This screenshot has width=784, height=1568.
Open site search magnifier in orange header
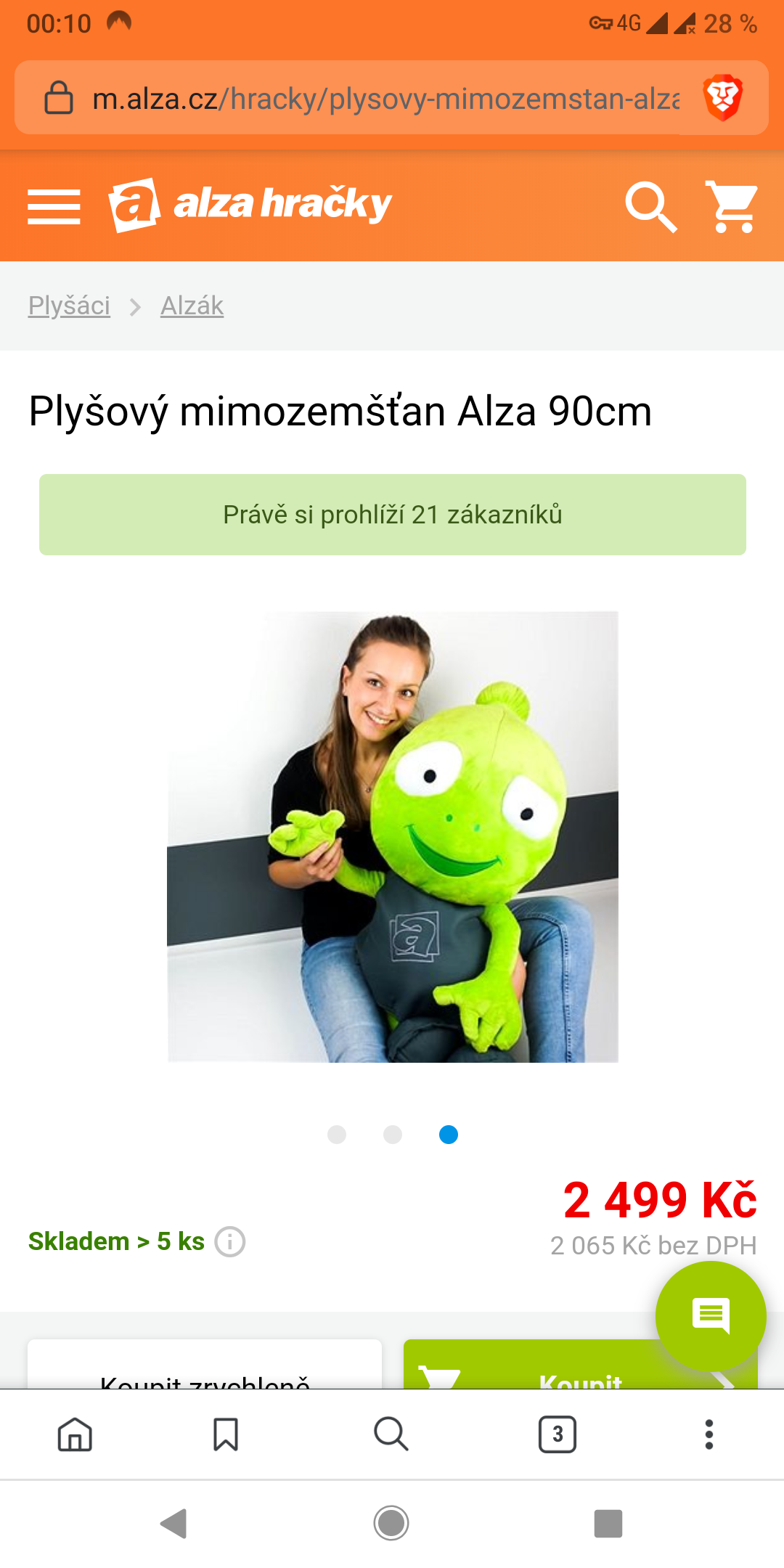pos(651,207)
